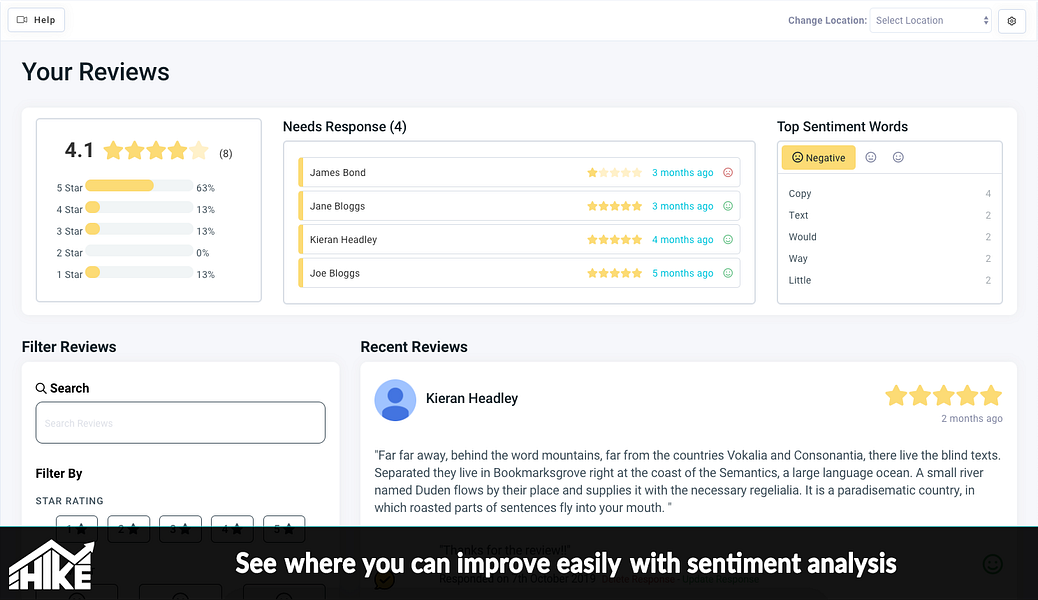Screen dimensions: 1038x600
Task: Click the five-star rating on Kieran Headley's recent review
Action: click(943, 395)
